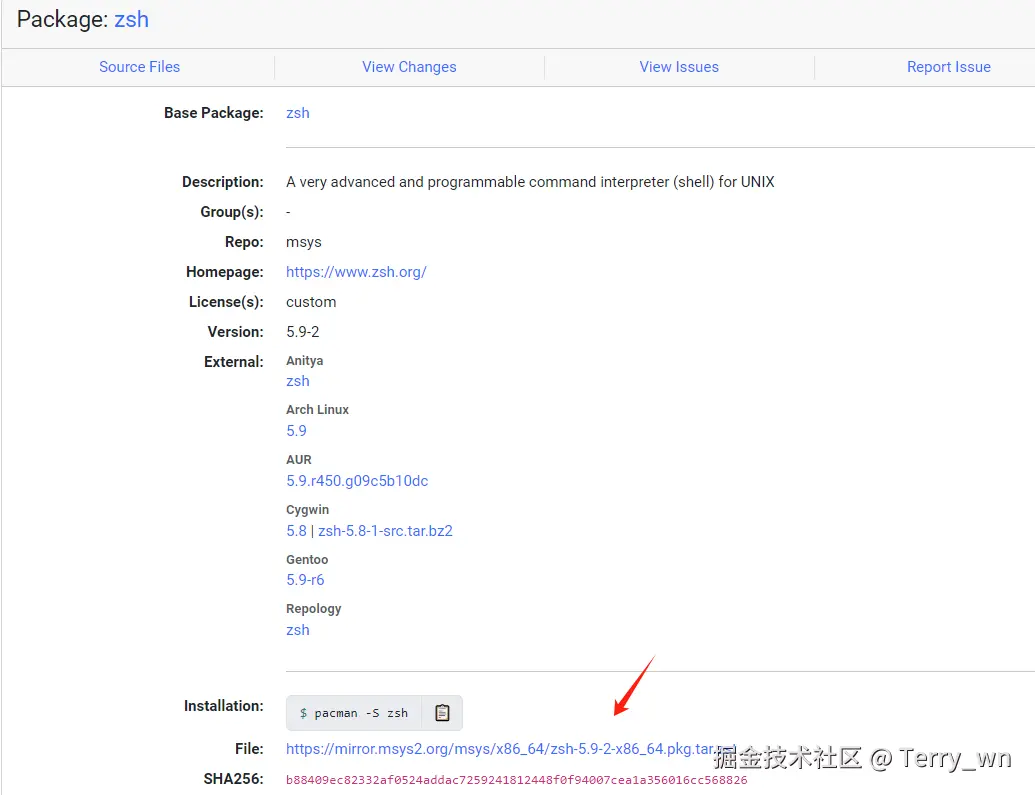Viewport: 1035px width, 795px height.
Task: Open the Repology zsh link
Action: [298, 630]
